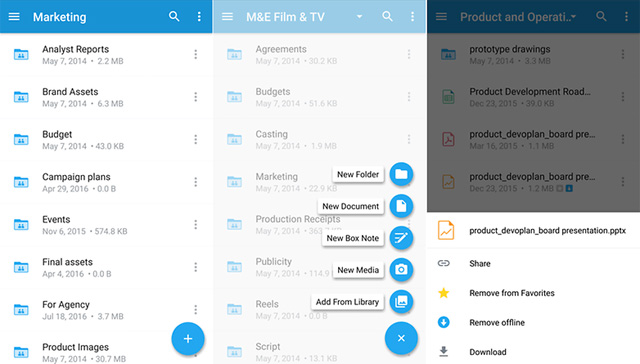
Task: Open more options for Agreements folder
Action: point(409,54)
